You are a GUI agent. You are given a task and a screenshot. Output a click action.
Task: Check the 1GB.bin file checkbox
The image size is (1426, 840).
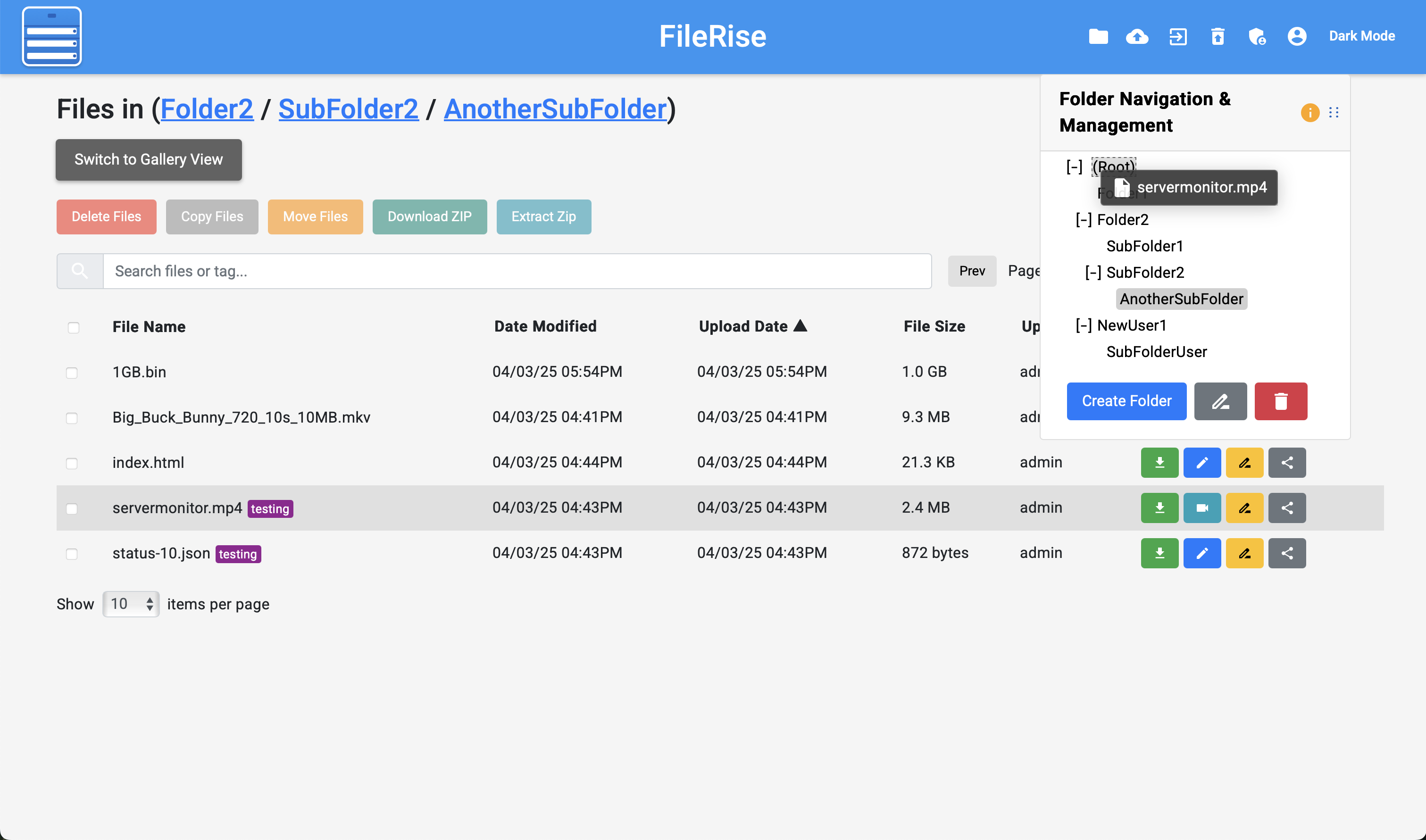(72, 373)
